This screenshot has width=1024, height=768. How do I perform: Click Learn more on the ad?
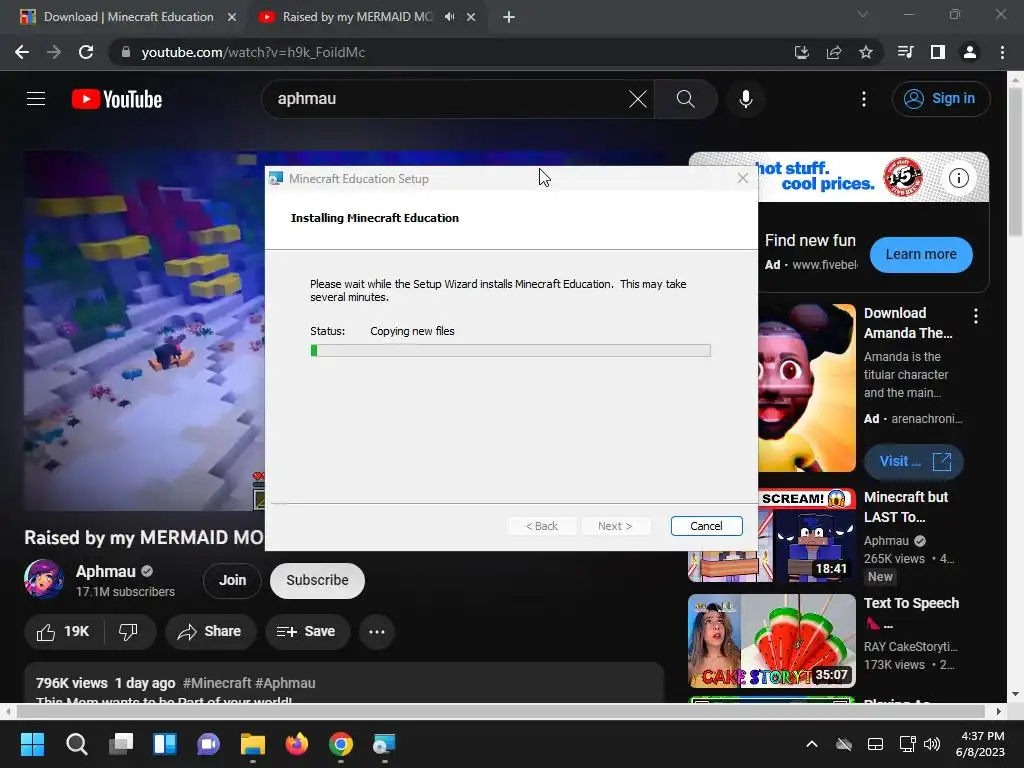coord(921,254)
